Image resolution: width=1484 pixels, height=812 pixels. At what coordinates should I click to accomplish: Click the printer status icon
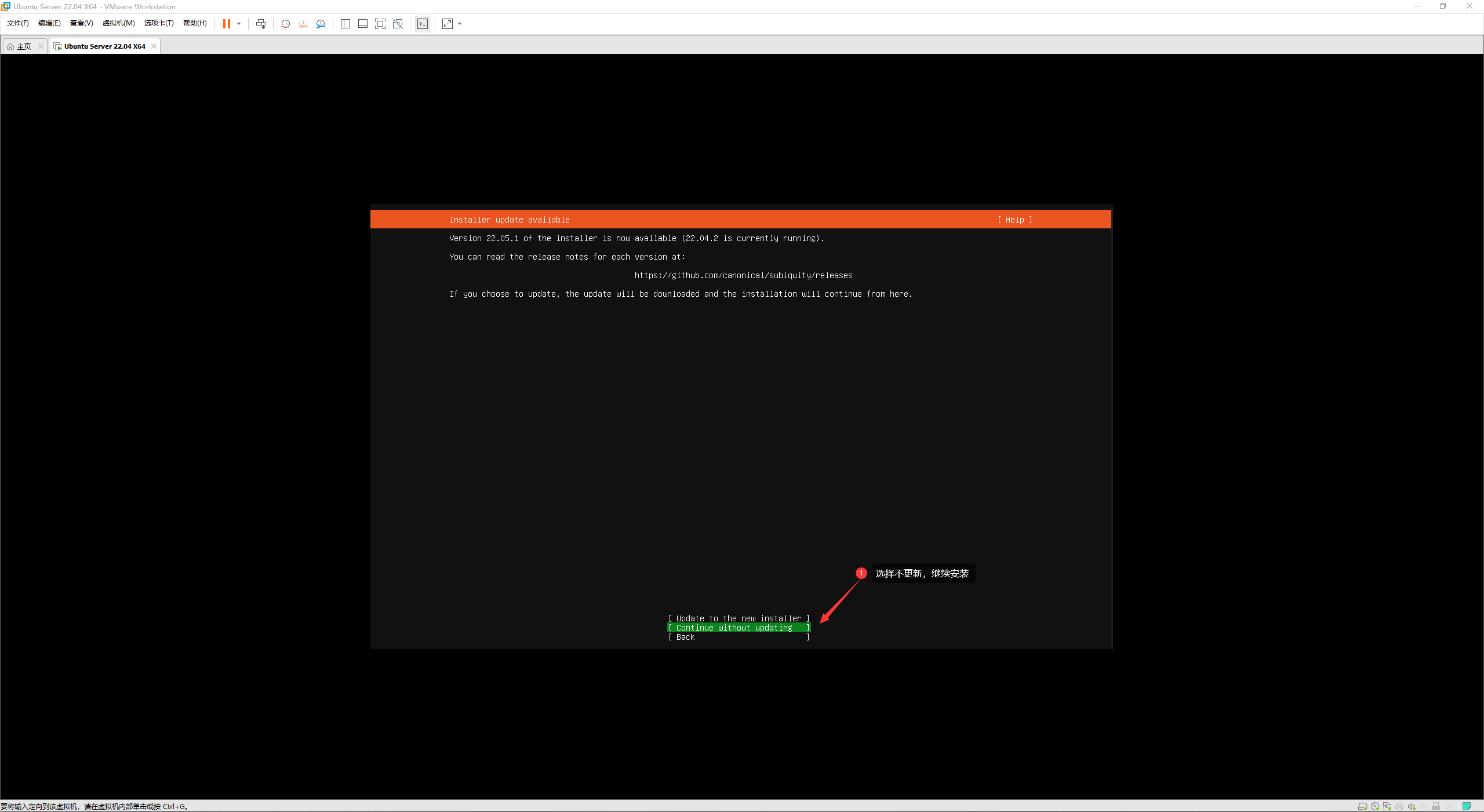click(x=1399, y=806)
